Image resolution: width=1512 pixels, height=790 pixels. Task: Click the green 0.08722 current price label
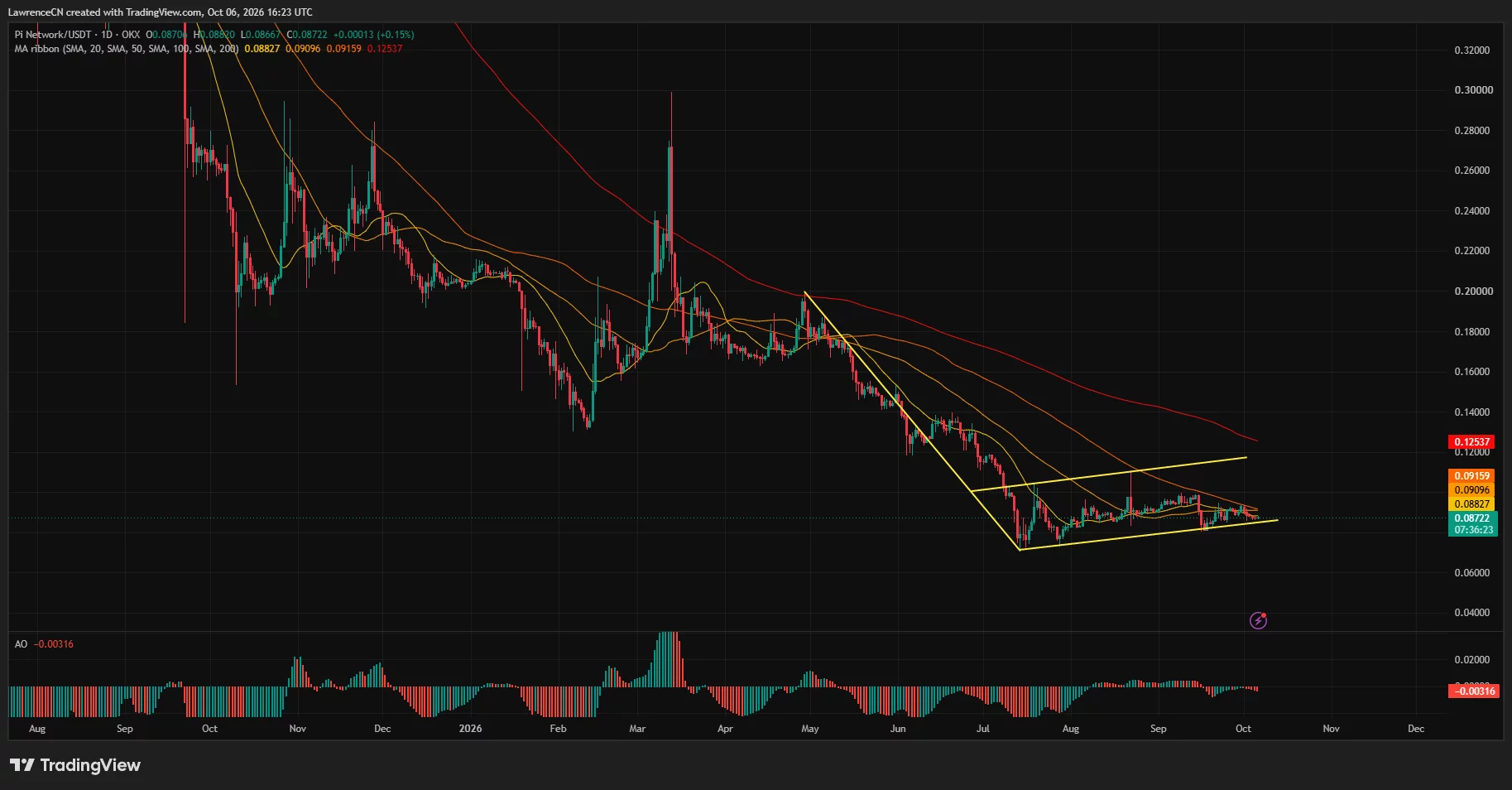coord(1472,518)
